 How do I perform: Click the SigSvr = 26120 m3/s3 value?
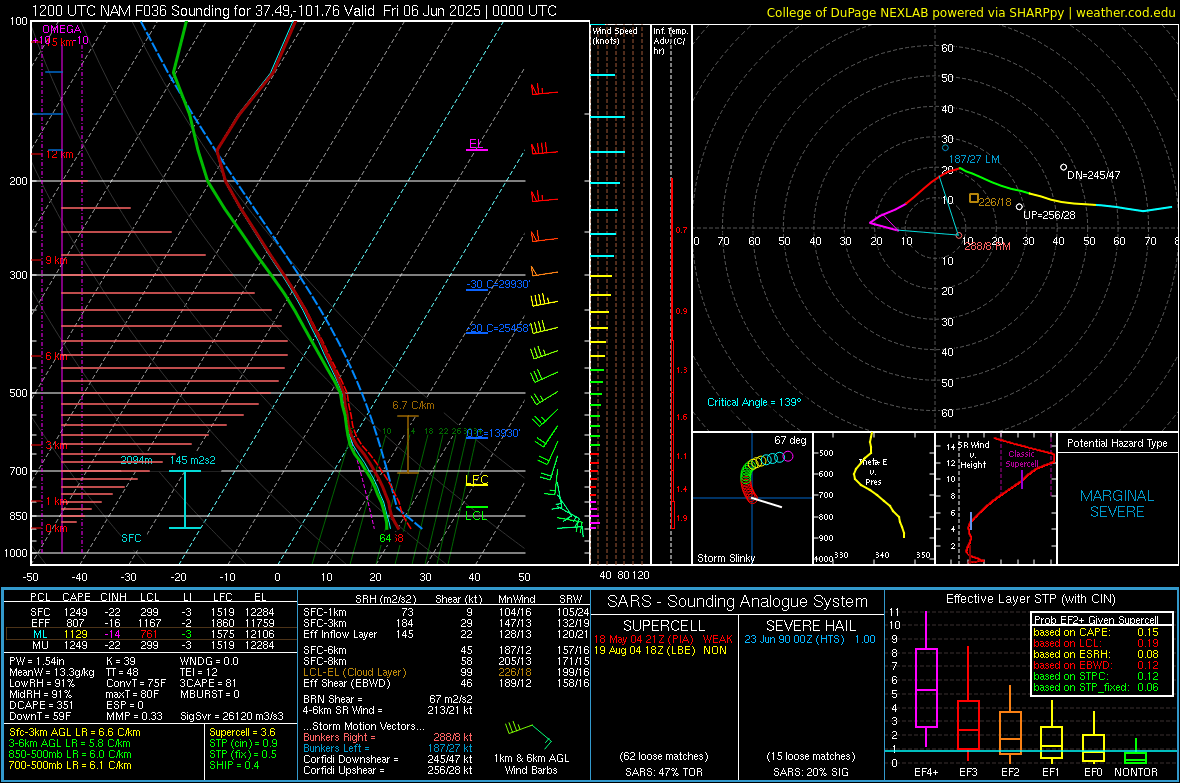coord(233,716)
